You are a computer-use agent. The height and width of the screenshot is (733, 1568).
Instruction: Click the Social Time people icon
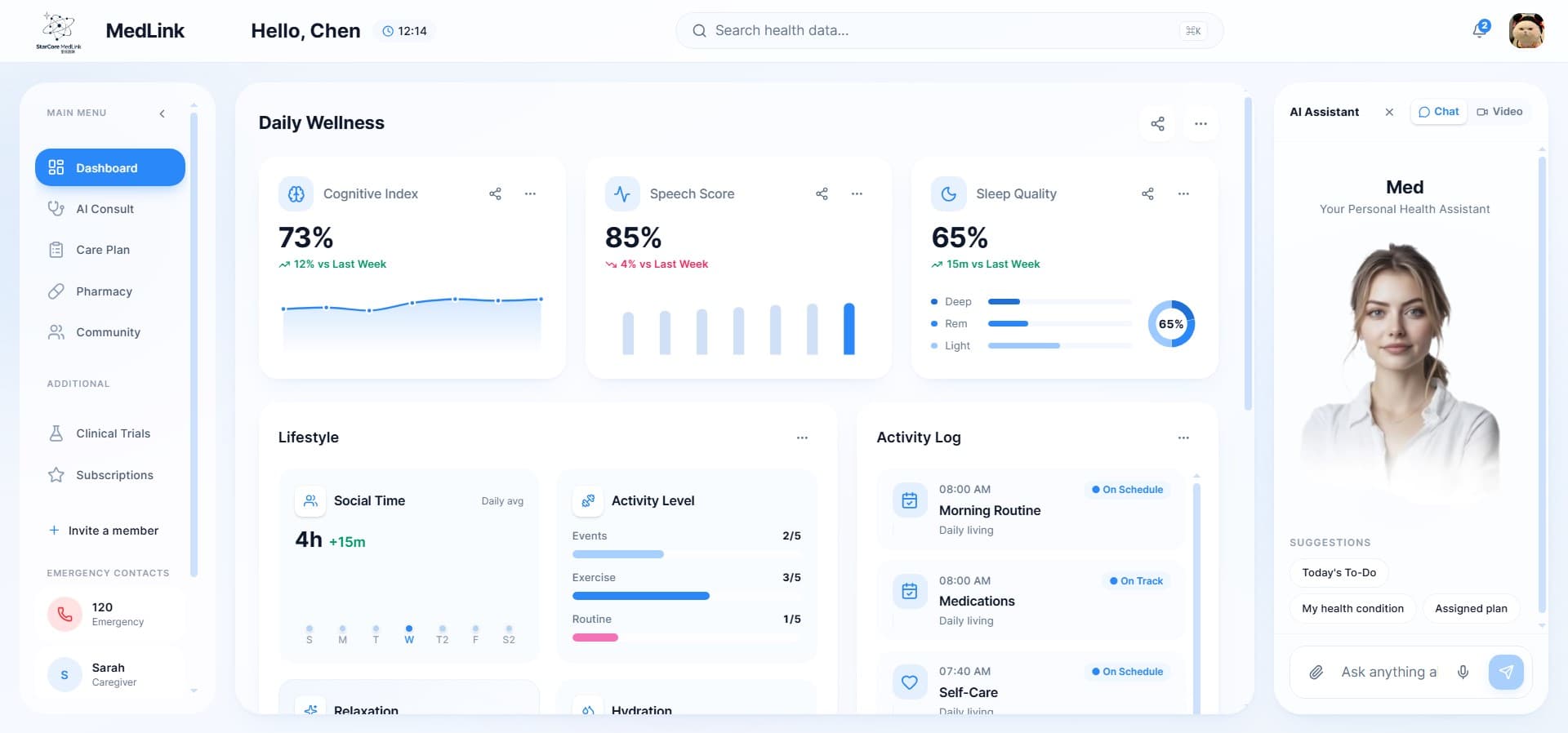(310, 501)
